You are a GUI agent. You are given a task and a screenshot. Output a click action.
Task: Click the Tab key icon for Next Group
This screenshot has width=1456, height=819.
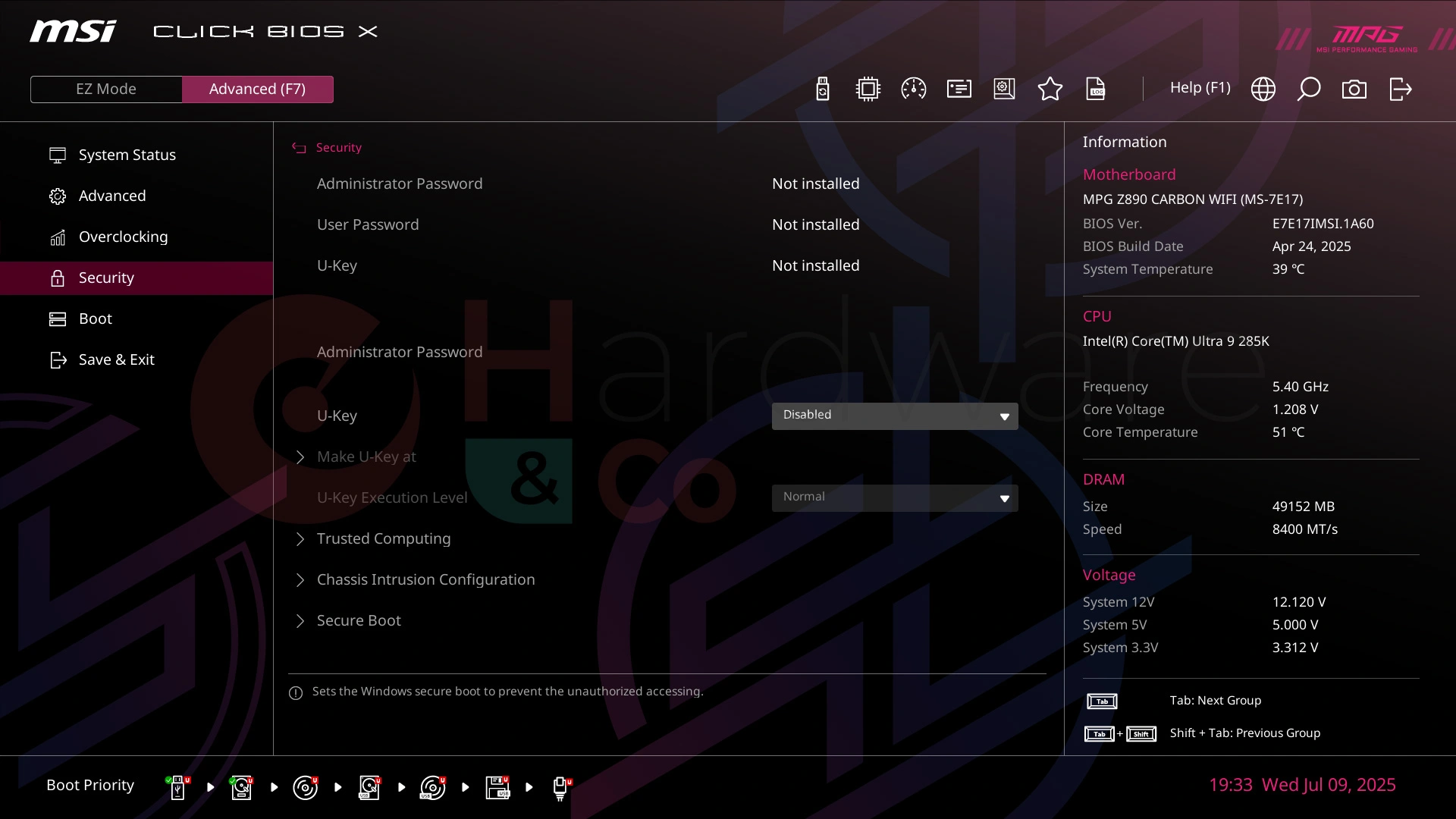[1102, 701]
